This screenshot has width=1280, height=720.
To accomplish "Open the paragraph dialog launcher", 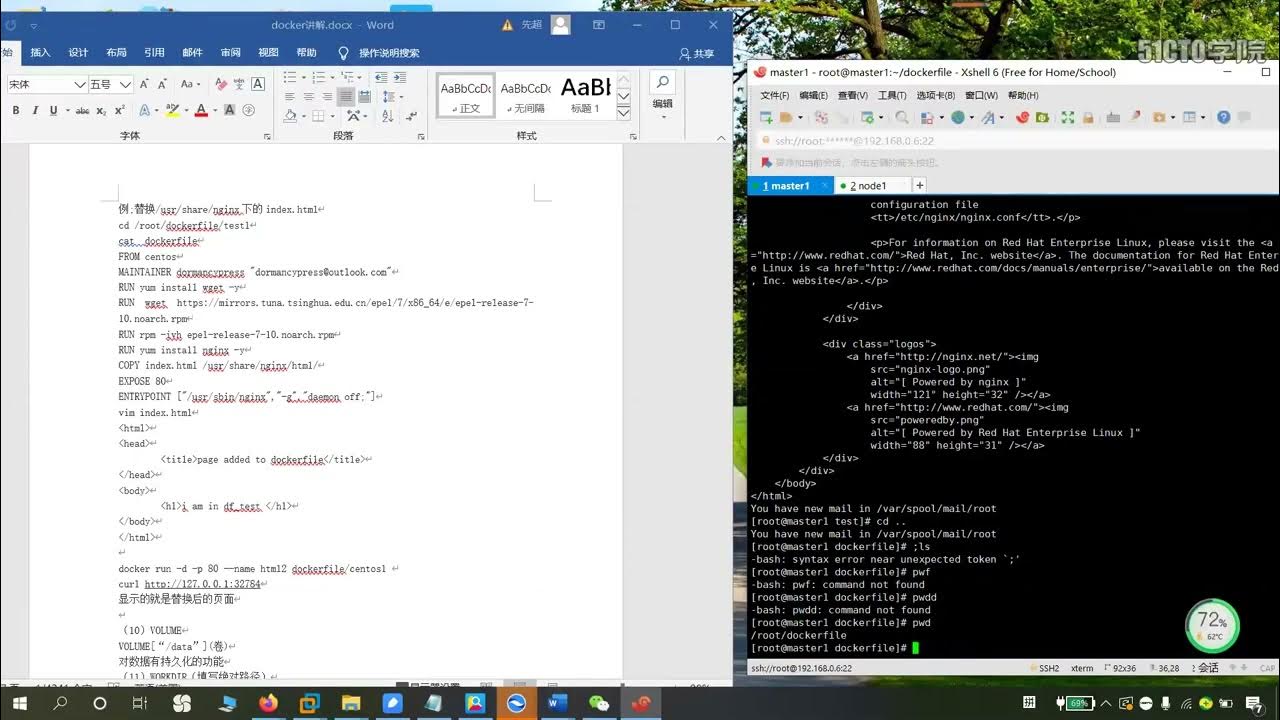I will (x=423, y=136).
